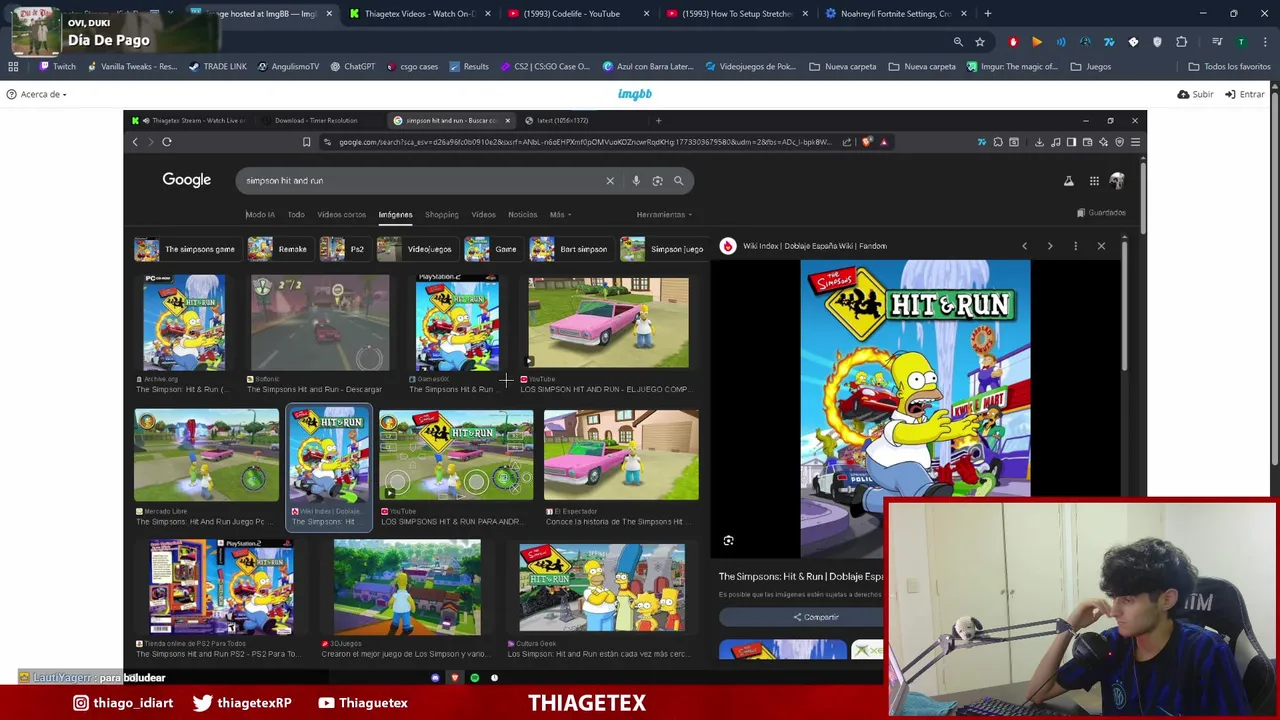Click the imgbb logo
The height and width of the screenshot is (720, 1280).
[635, 94]
